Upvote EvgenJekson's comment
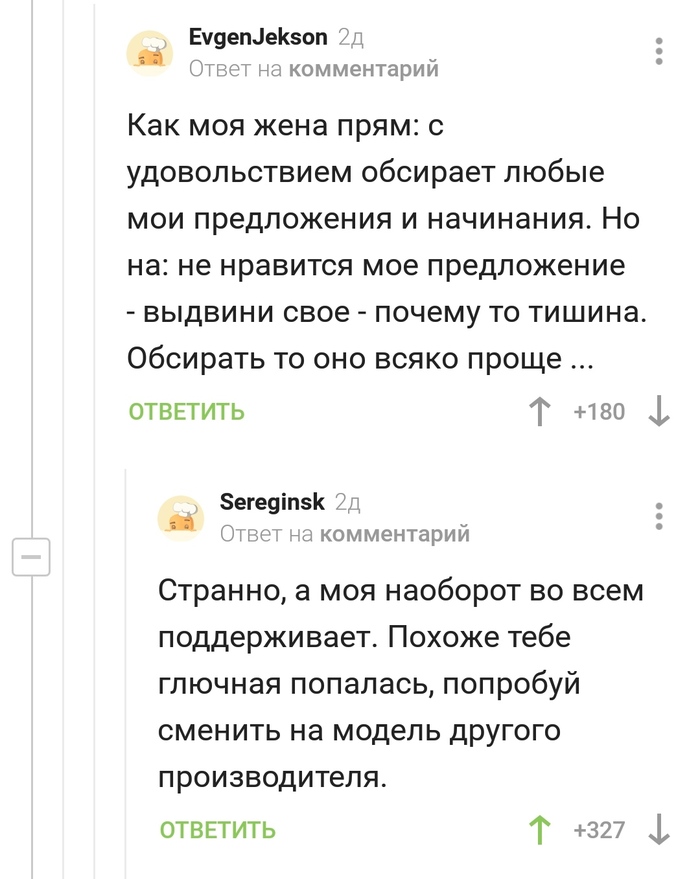 tap(539, 412)
